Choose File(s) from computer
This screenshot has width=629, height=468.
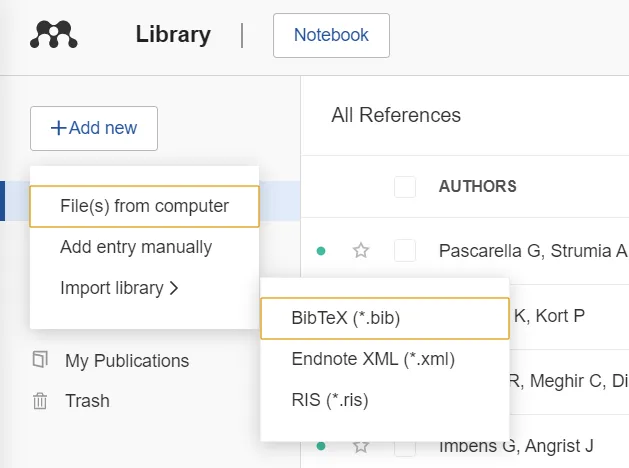pos(144,206)
